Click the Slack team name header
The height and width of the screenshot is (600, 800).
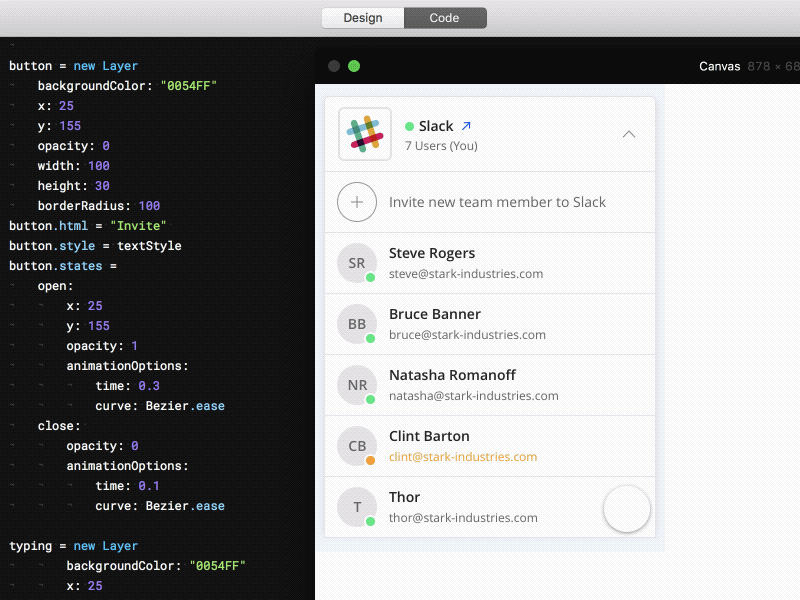point(436,126)
